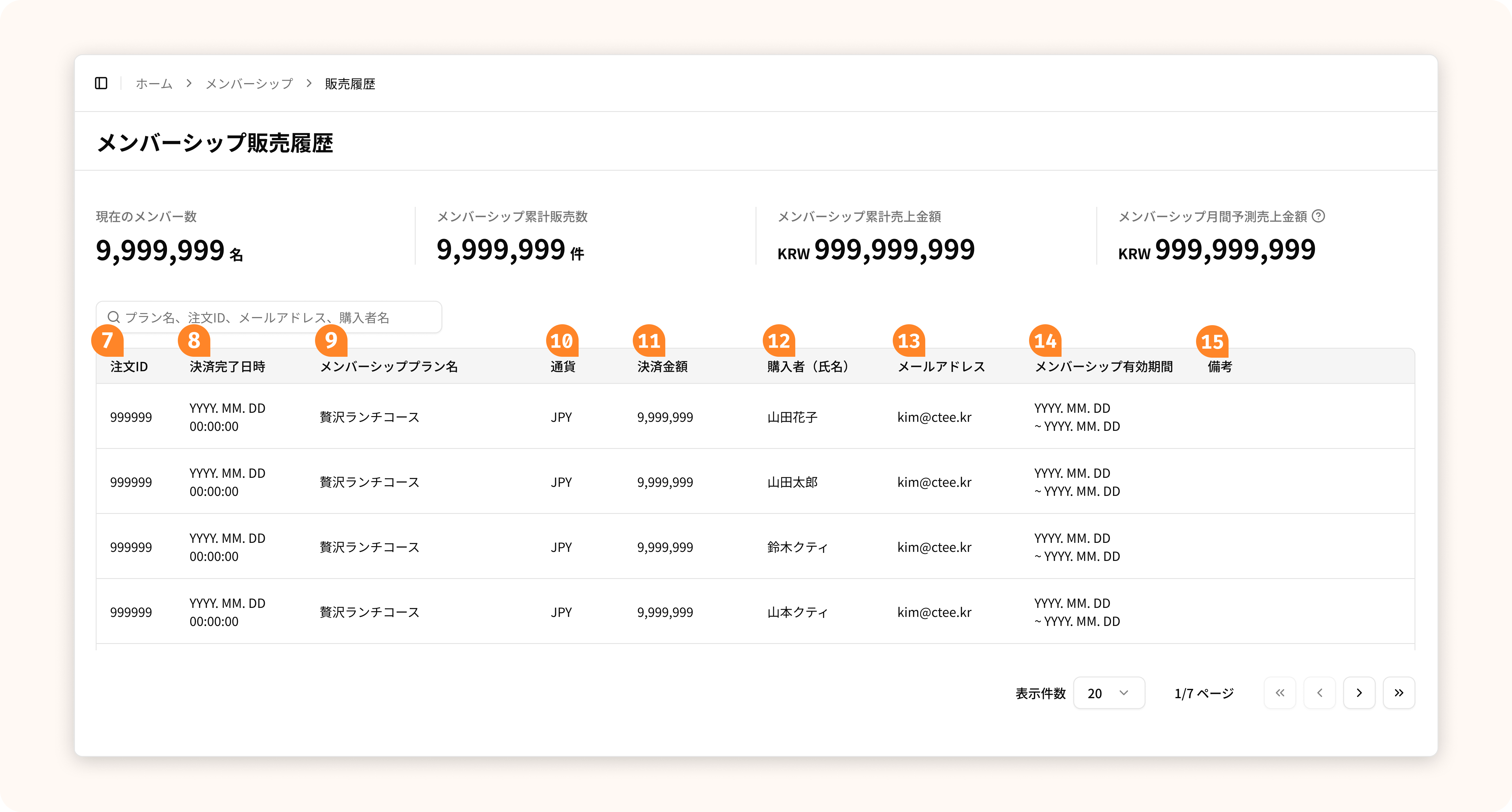Go to the first page
The height and width of the screenshot is (812, 1512).
click(x=1280, y=693)
